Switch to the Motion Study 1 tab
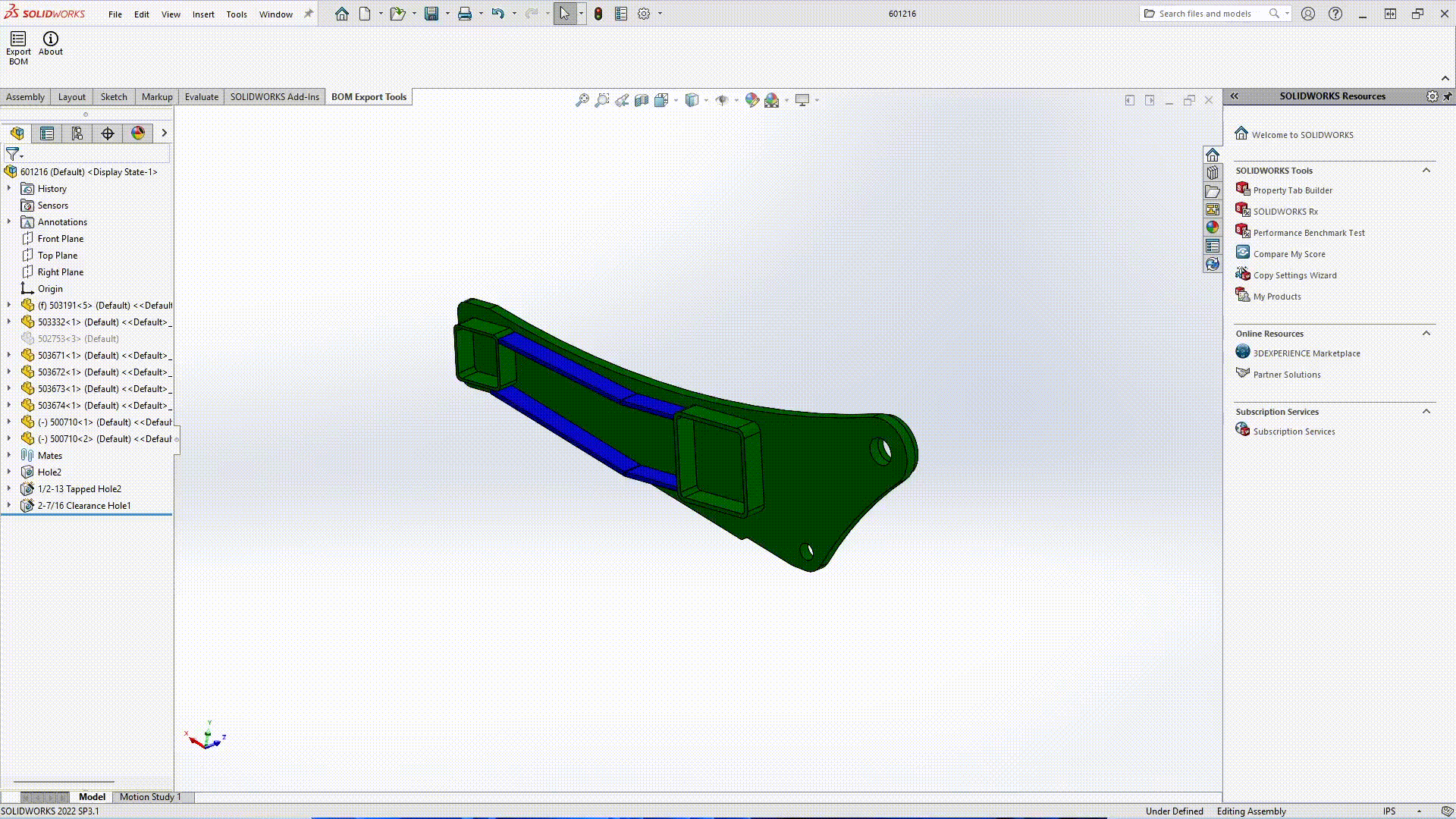Viewport: 1456px width, 819px height. [x=150, y=797]
